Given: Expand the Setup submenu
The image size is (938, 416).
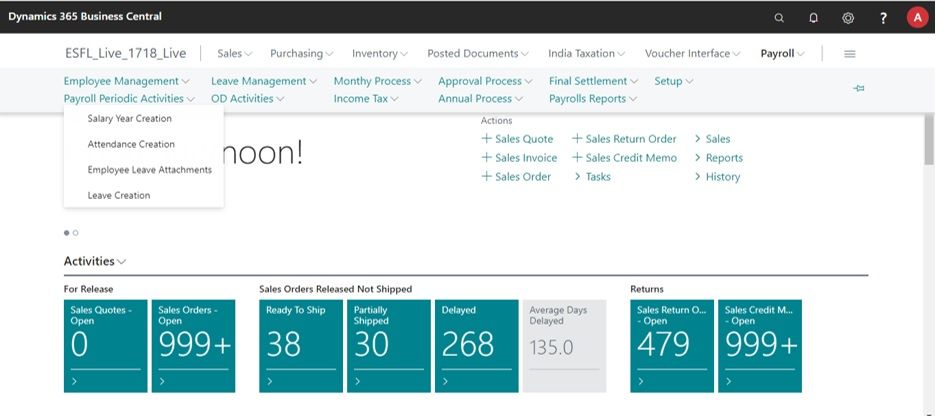Looking at the screenshot, I should pos(674,81).
